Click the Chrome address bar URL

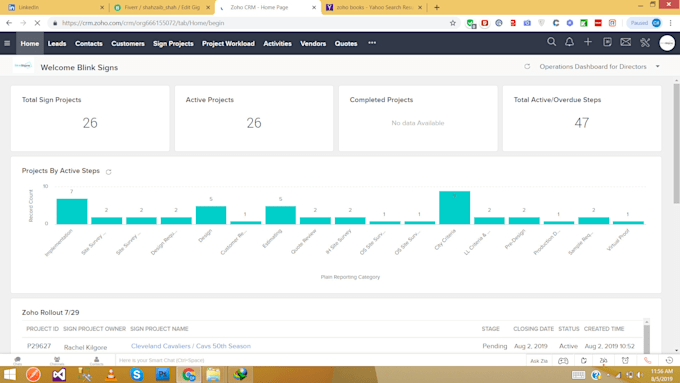[x=143, y=23]
